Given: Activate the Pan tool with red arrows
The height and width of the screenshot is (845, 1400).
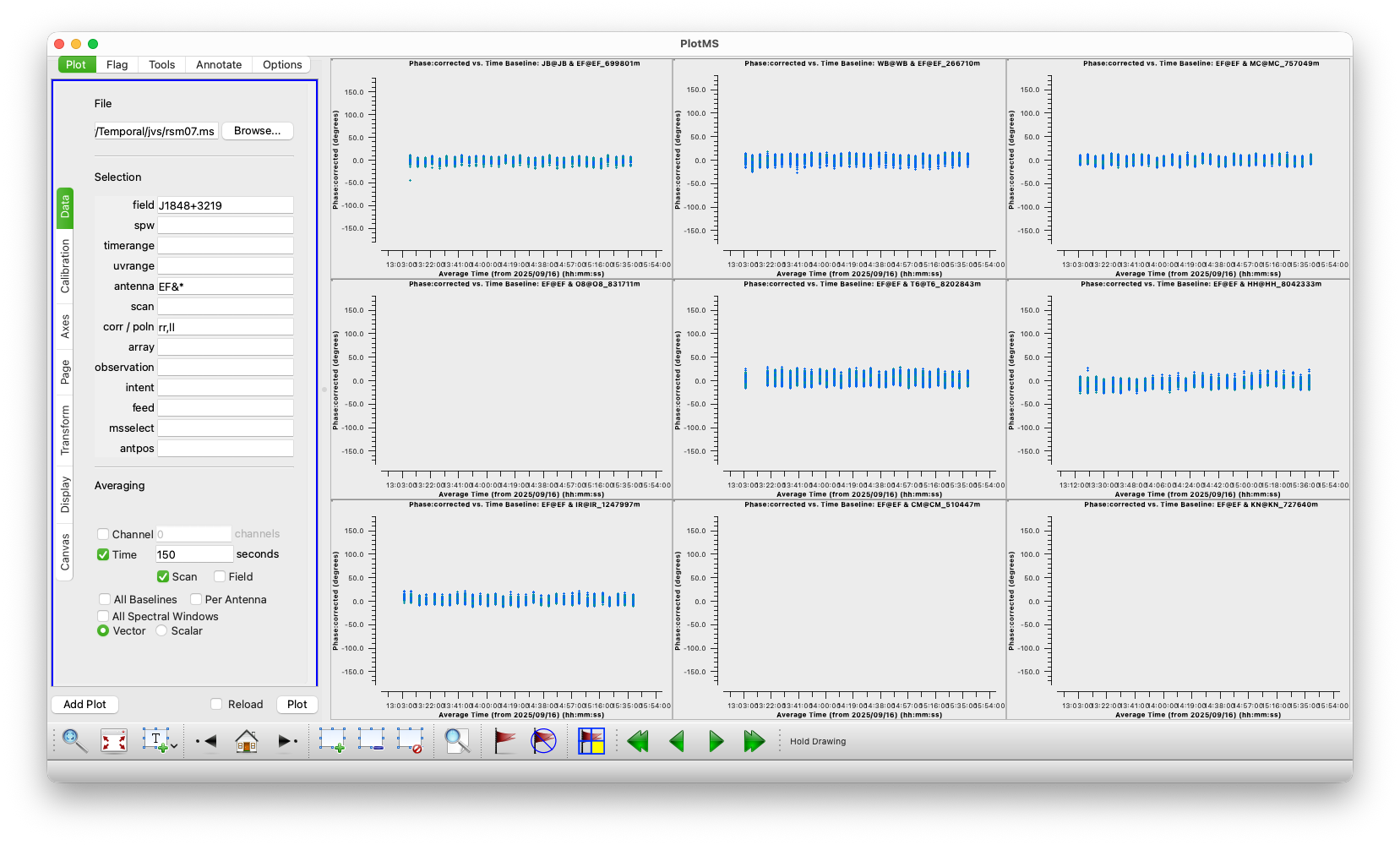Looking at the screenshot, I should click(114, 741).
